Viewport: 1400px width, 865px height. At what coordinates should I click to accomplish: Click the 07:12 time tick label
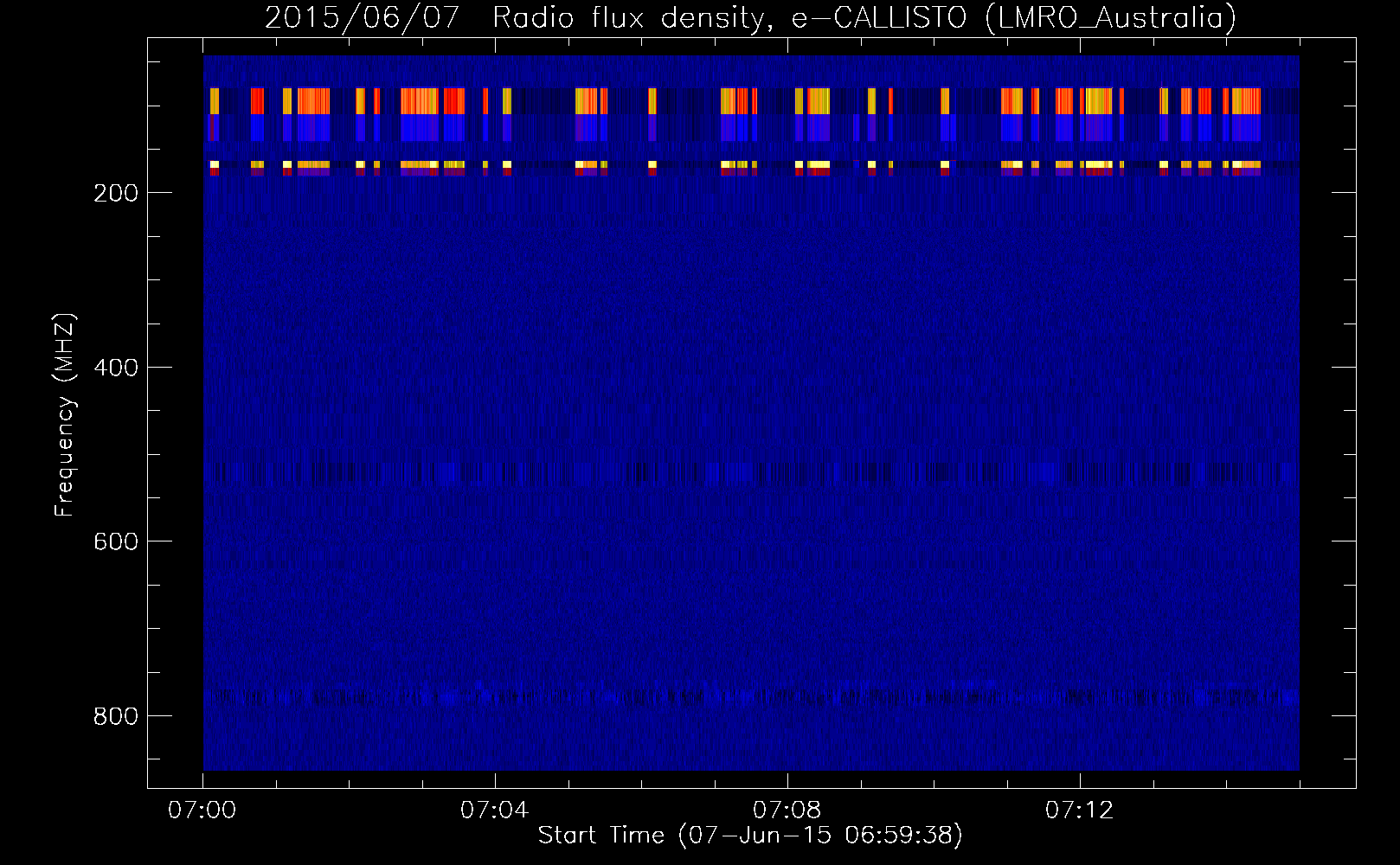point(1079,811)
